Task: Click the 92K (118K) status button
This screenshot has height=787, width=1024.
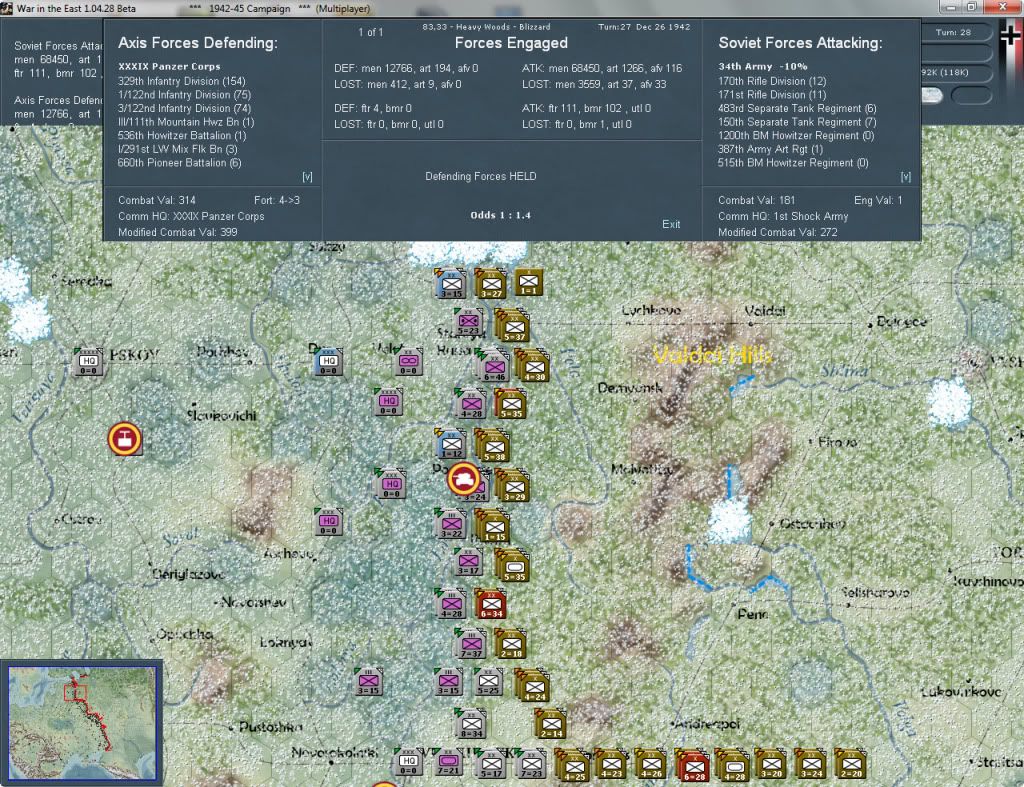Action: tap(953, 72)
